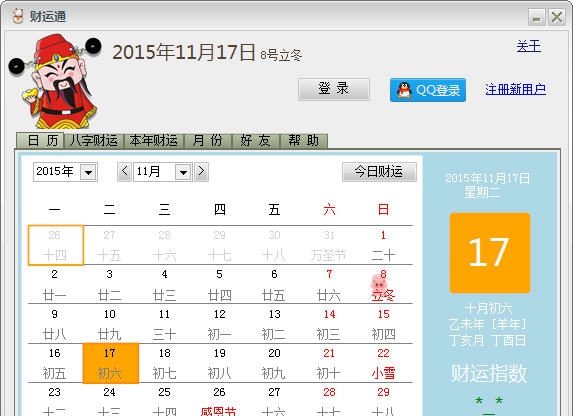The height and width of the screenshot is (416, 573).
Task: Click the God of Wealth mascot image
Action: coord(55,81)
